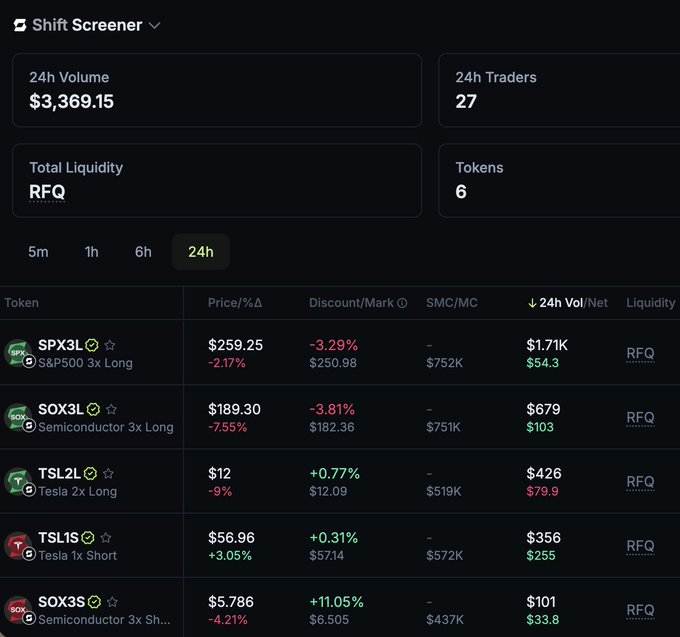Favorite SOX3S with the star
This screenshot has height=637, width=680.
coord(112,602)
